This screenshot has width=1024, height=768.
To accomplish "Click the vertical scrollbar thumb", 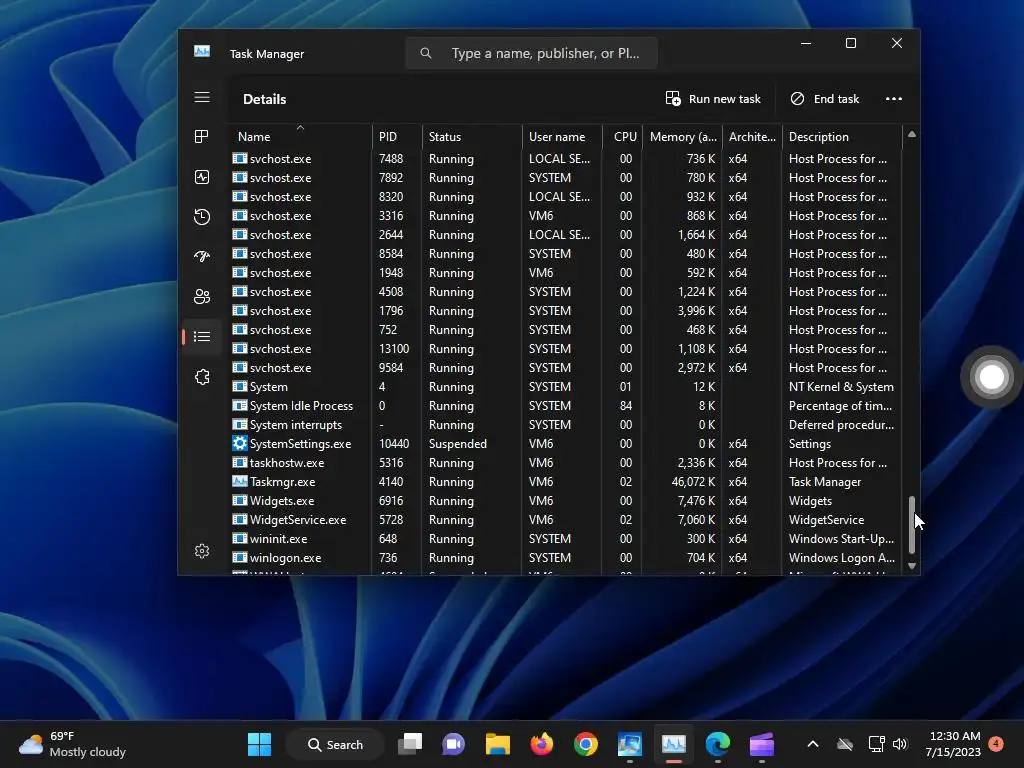I will coord(912,525).
